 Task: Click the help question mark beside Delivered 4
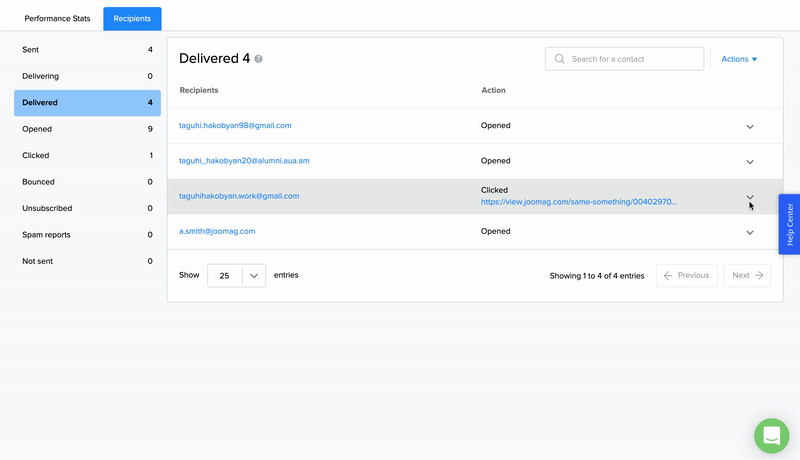click(x=259, y=59)
